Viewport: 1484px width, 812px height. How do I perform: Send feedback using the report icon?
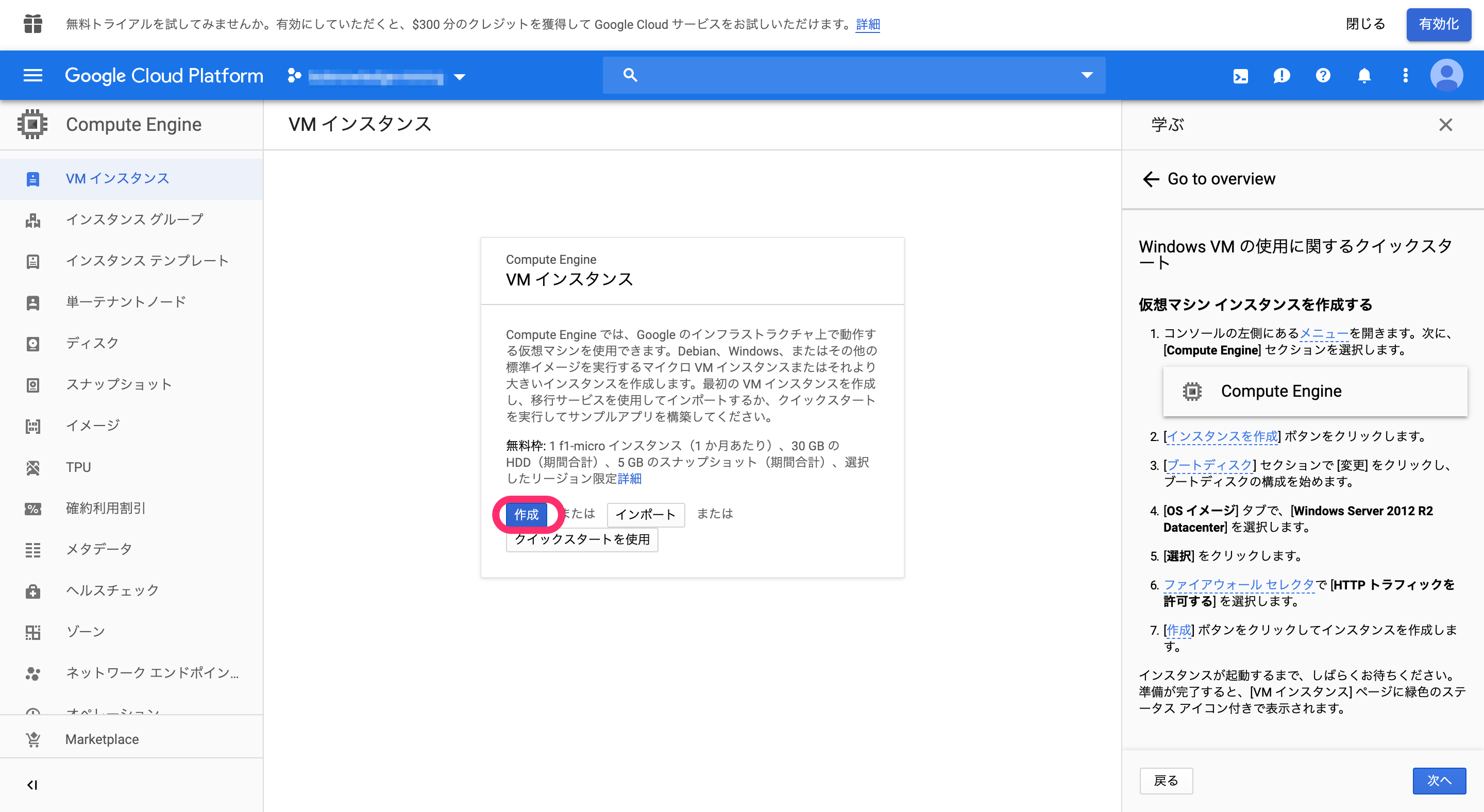(x=1281, y=75)
